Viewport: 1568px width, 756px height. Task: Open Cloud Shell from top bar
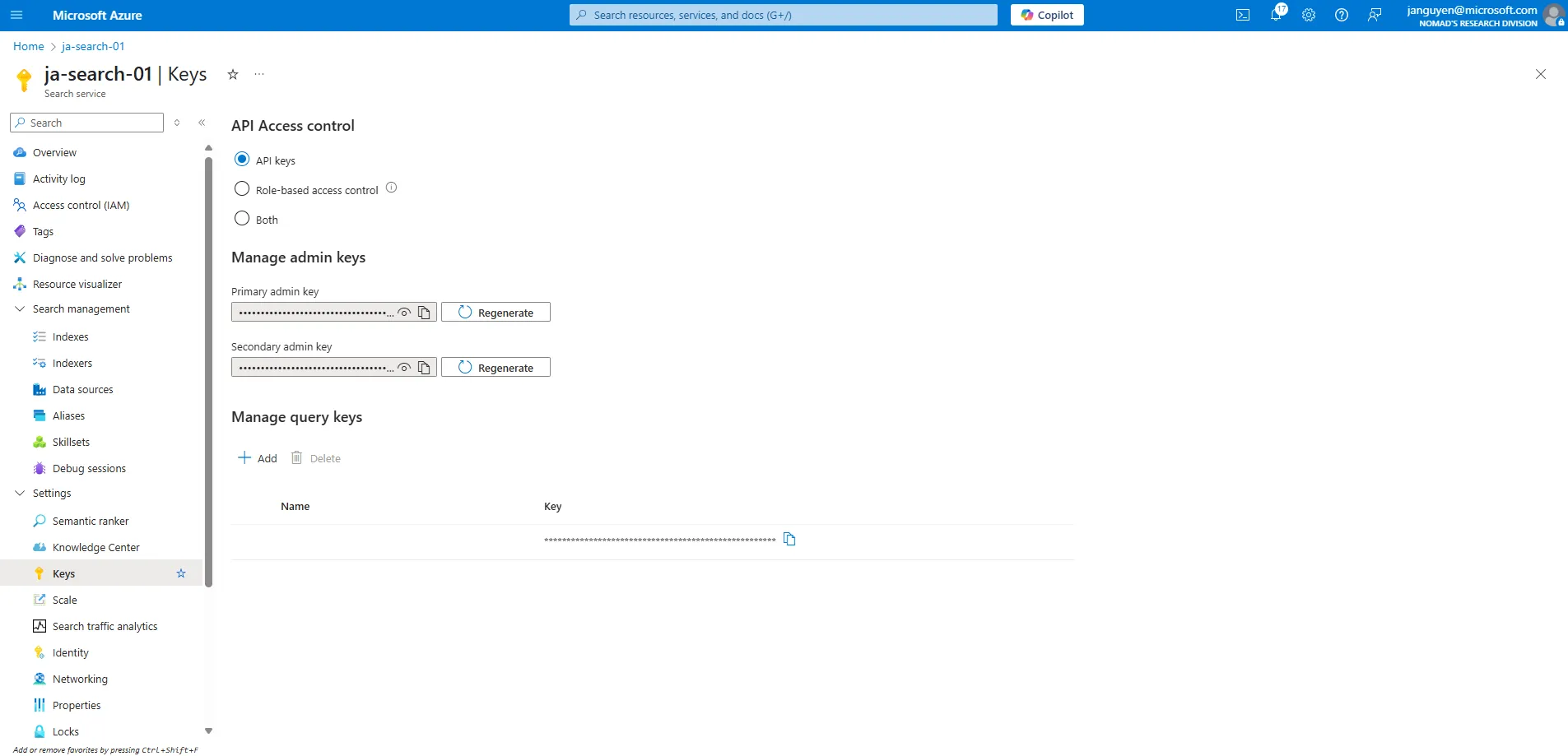pos(1243,15)
